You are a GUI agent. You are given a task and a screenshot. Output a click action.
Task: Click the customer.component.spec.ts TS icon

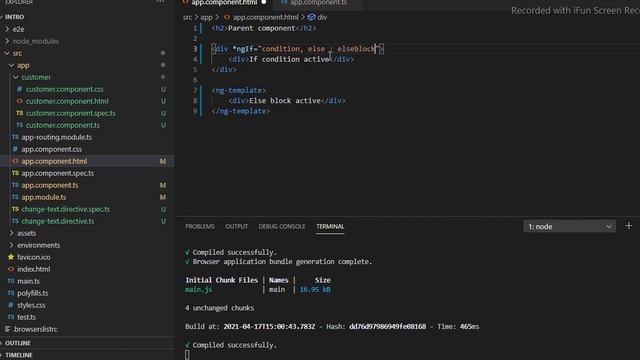[20, 113]
